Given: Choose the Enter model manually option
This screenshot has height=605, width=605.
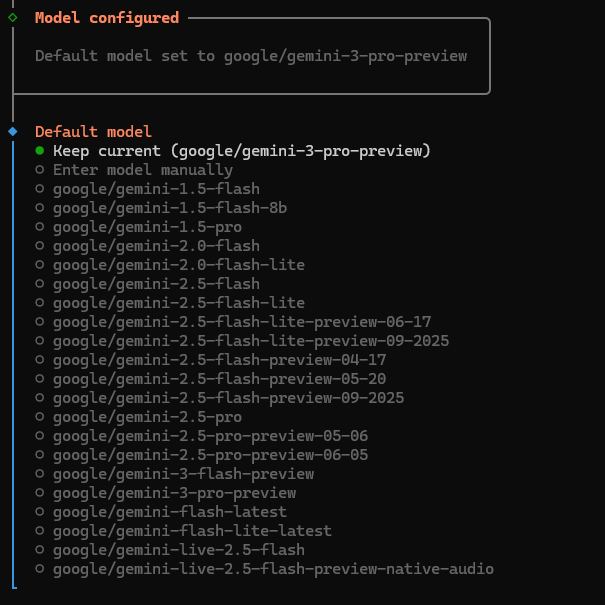Looking at the screenshot, I should [x=142, y=170].
